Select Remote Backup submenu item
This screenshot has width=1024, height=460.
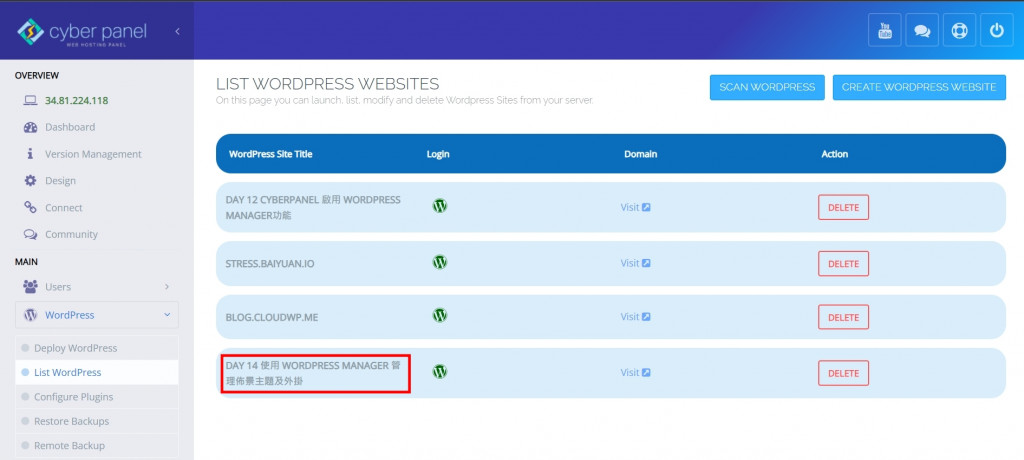pos(97,446)
